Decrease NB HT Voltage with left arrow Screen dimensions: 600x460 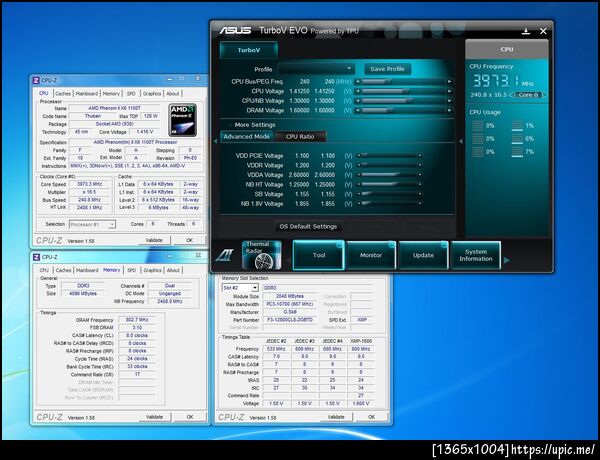point(359,184)
